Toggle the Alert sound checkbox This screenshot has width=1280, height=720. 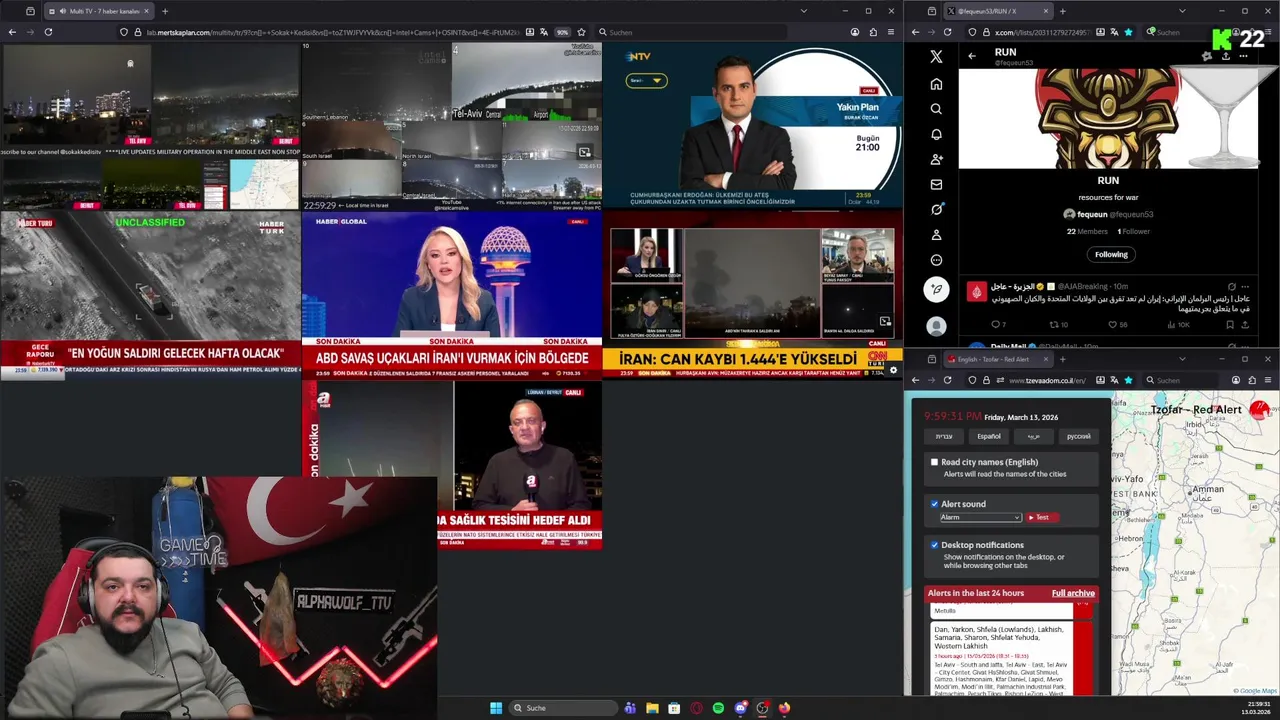pos(935,504)
